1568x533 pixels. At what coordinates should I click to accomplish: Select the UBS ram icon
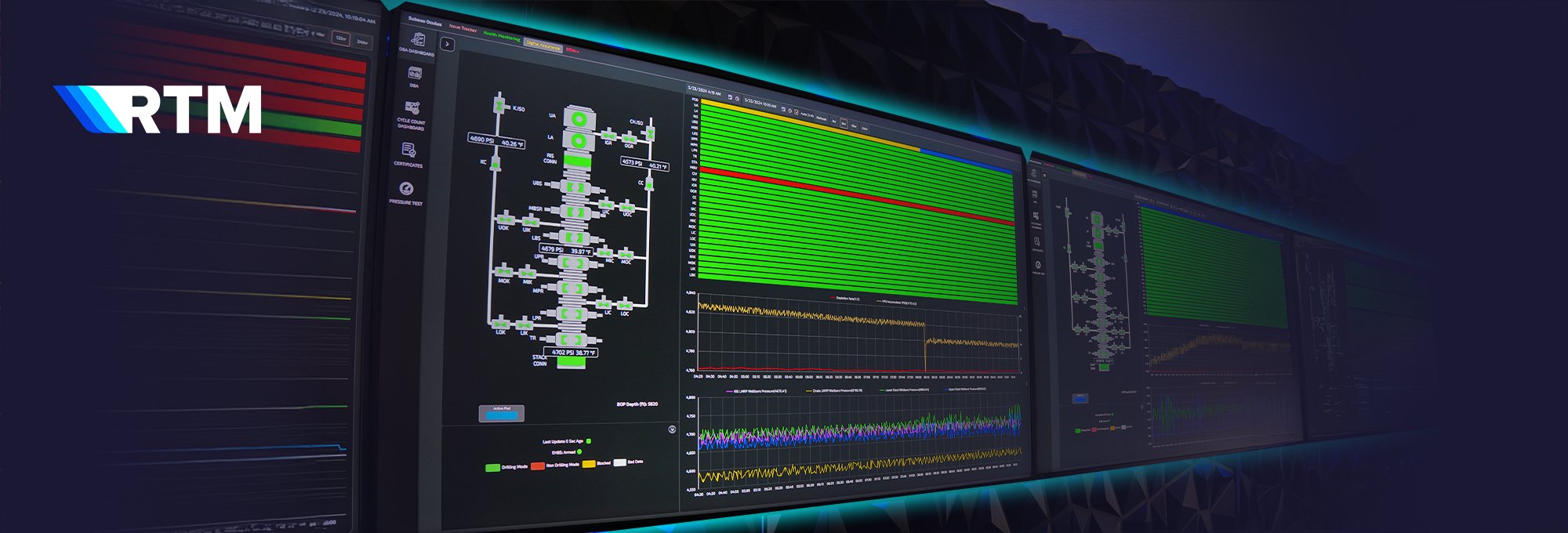(x=576, y=188)
